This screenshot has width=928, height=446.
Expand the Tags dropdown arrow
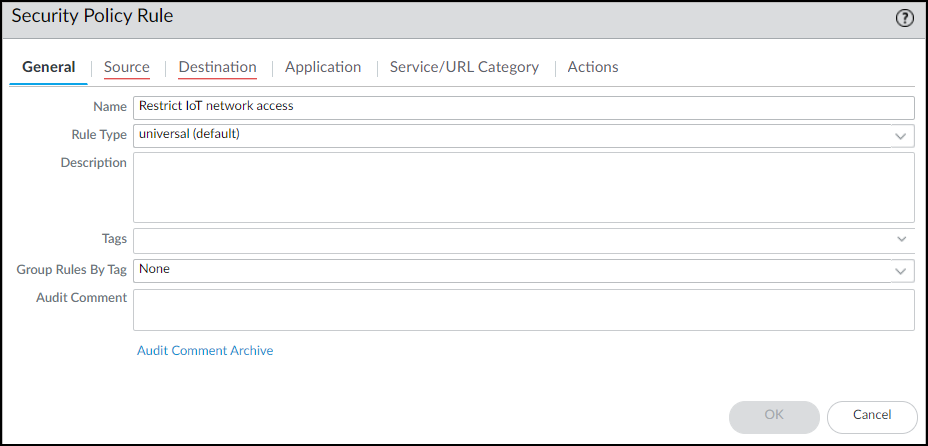(901, 240)
